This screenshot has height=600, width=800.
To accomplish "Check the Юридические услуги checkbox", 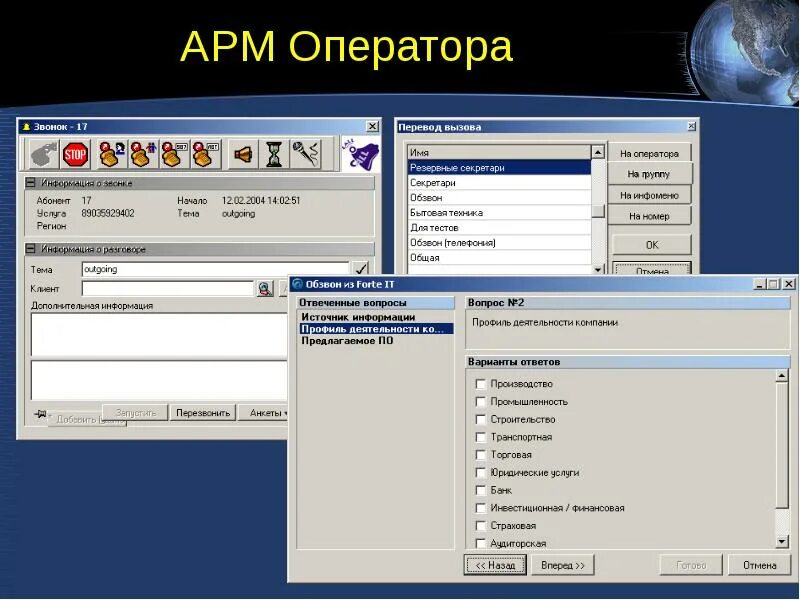I will coord(480,472).
